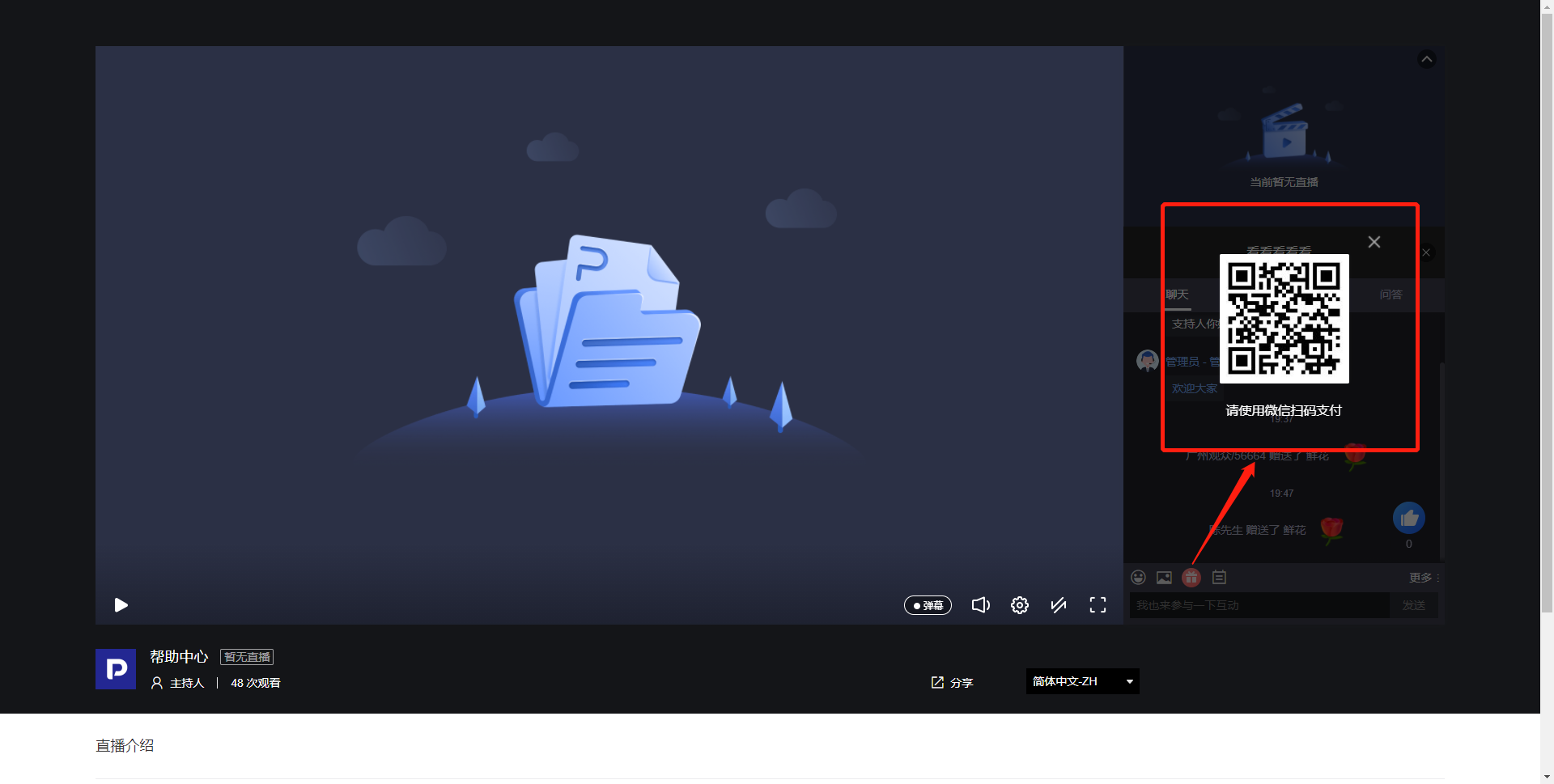Image resolution: width=1554 pixels, height=784 pixels.
Task: Click the 48 次观看 view count
Action: pos(256,683)
